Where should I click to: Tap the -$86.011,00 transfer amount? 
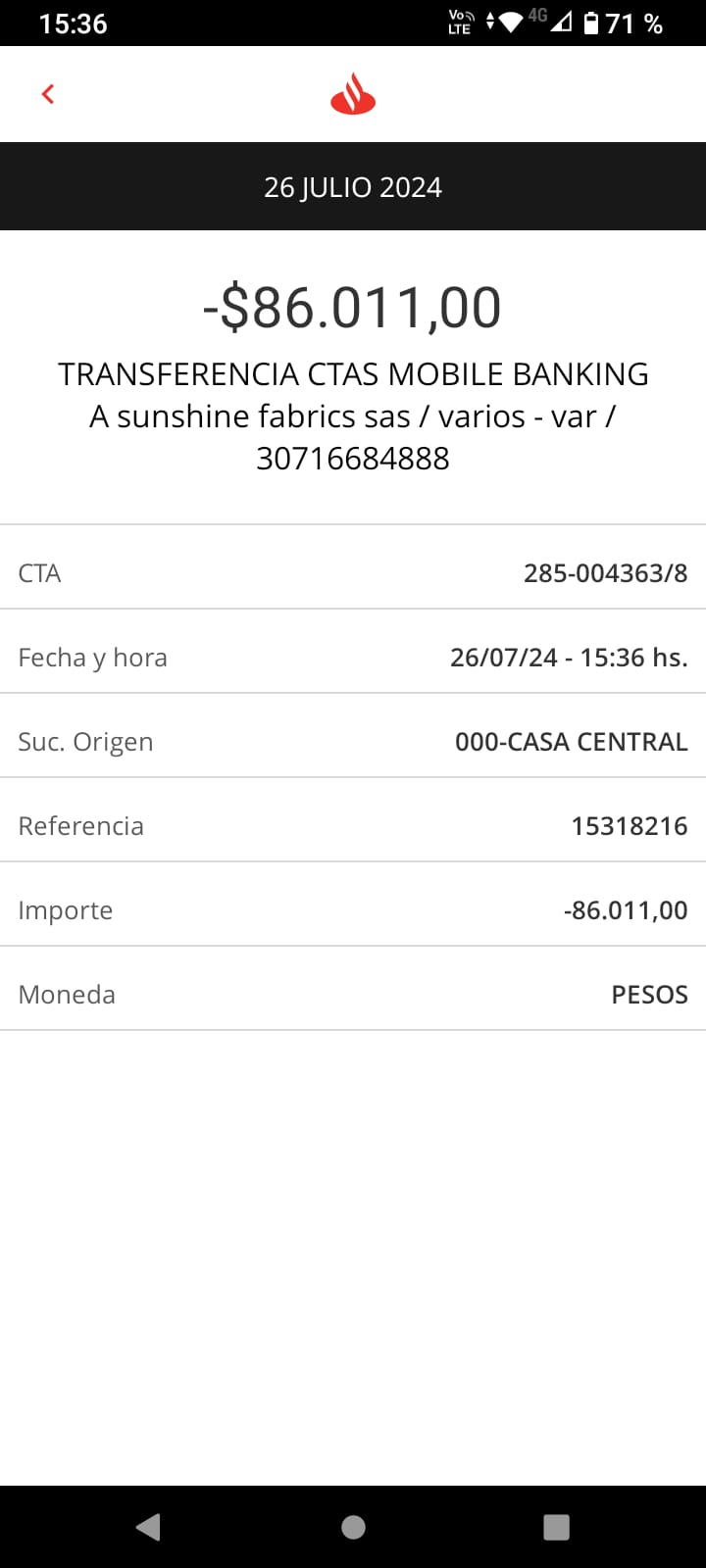[353, 307]
